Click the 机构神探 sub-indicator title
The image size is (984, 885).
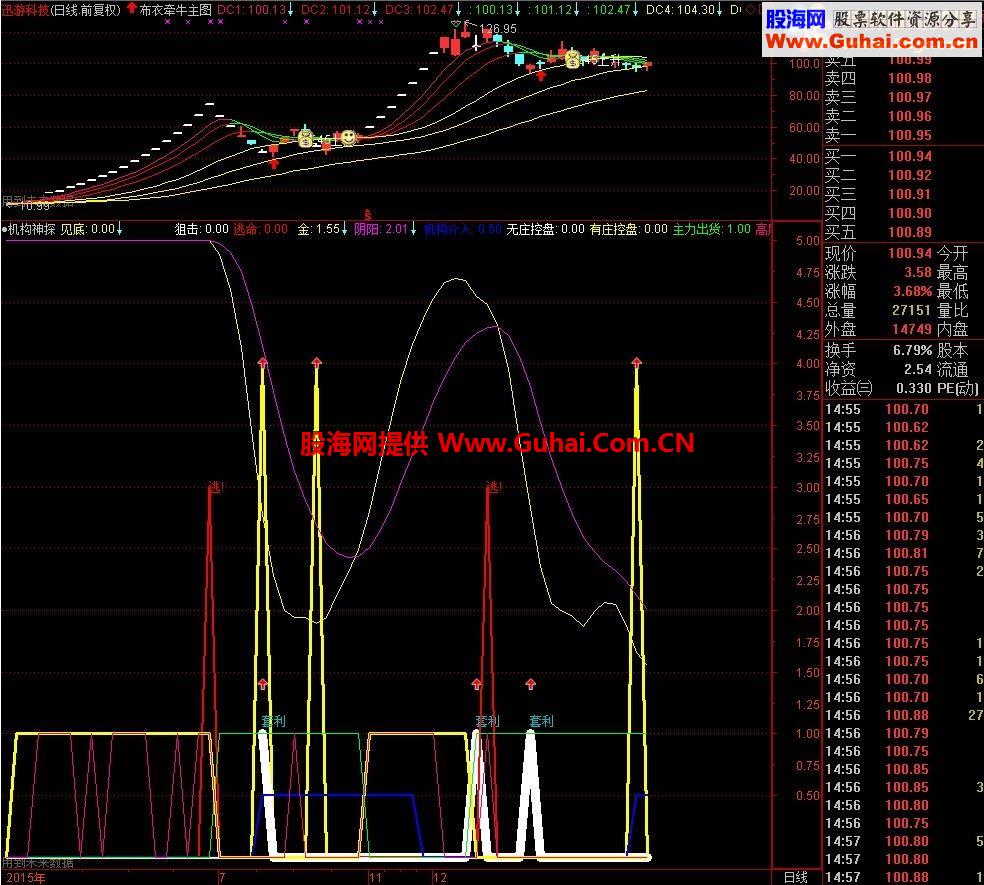click(x=32, y=229)
